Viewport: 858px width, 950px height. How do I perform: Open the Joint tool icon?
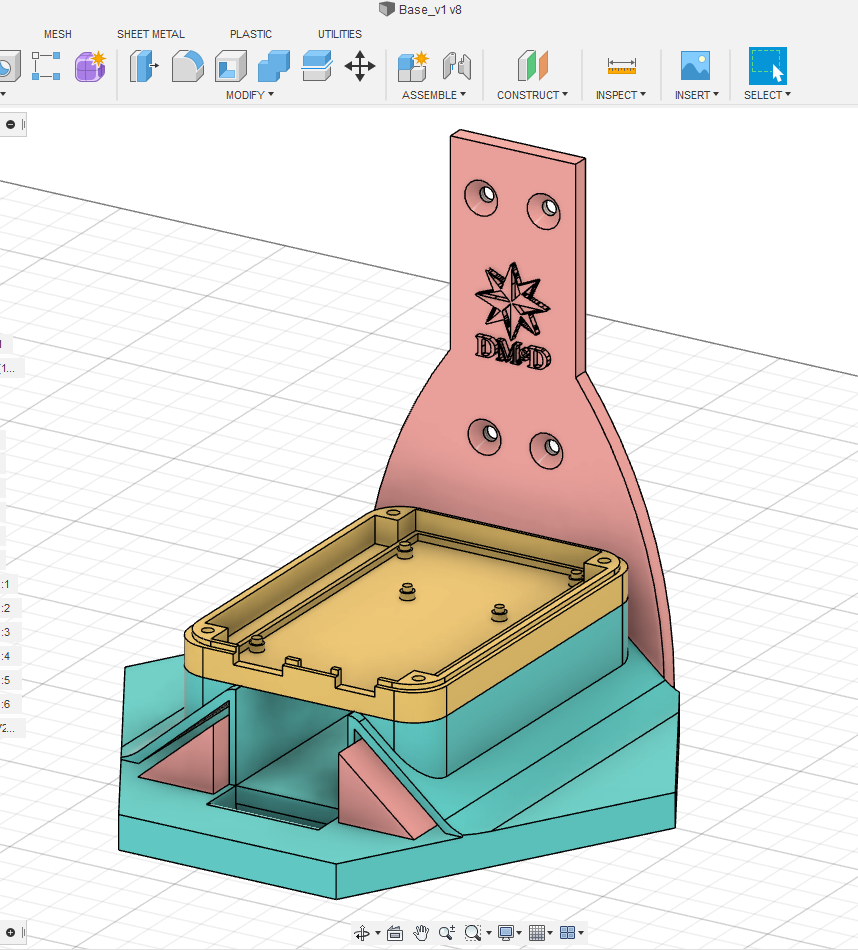[456, 66]
